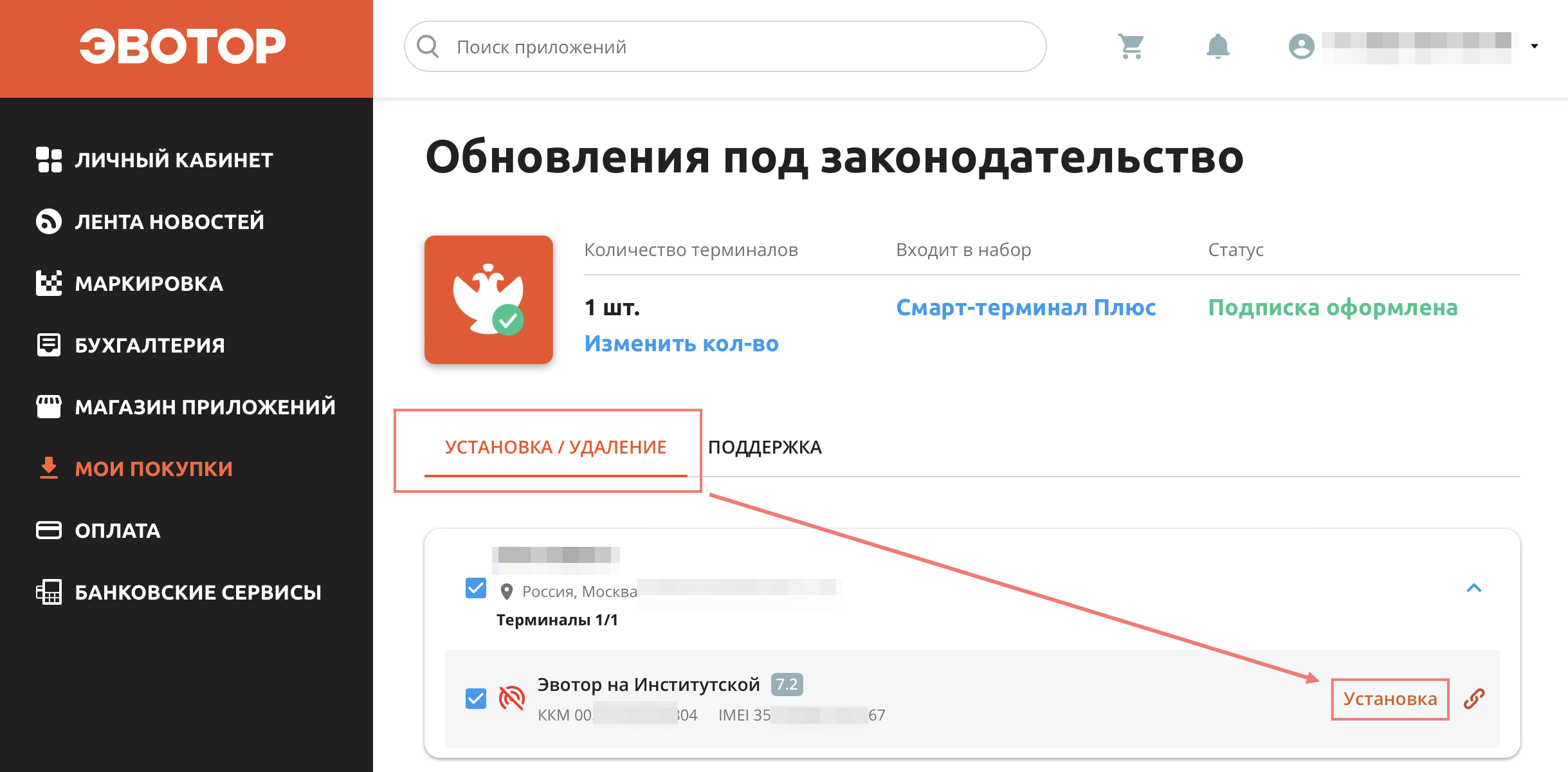The width and height of the screenshot is (1568, 772).
Task: Open Банковские сервисы section
Action: [x=198, y=592]
